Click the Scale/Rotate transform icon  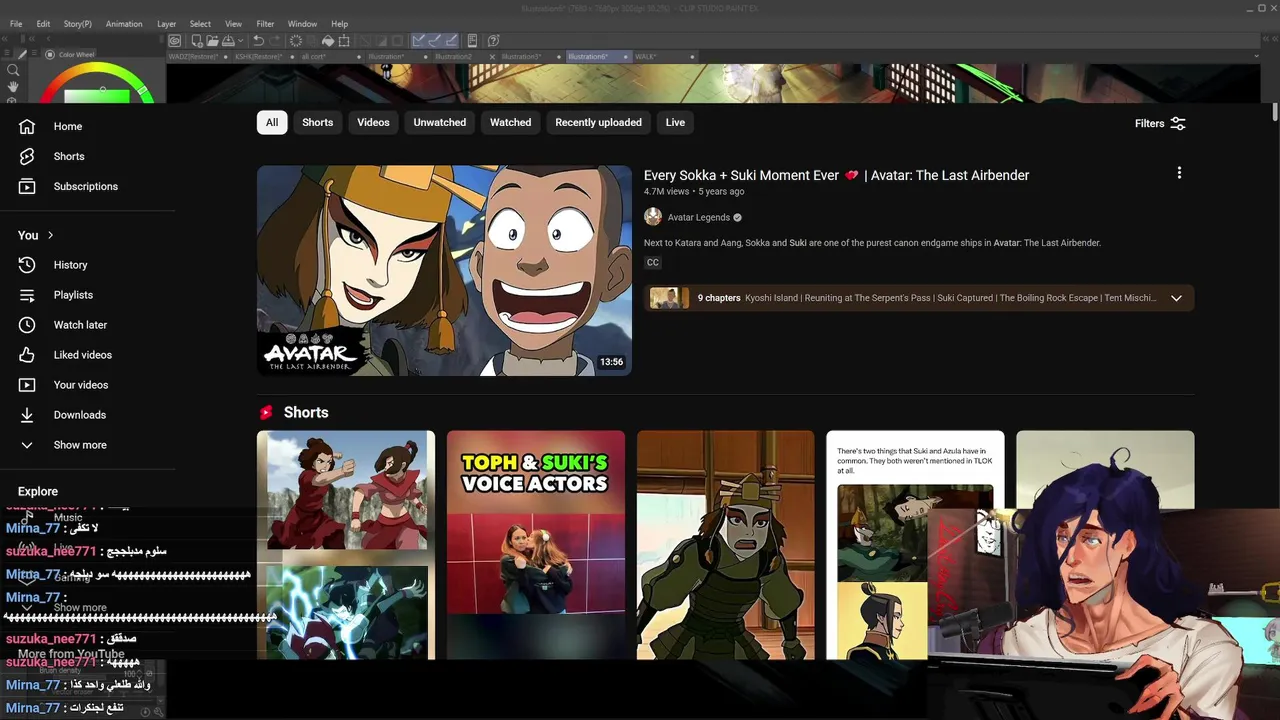coord(344,41)
